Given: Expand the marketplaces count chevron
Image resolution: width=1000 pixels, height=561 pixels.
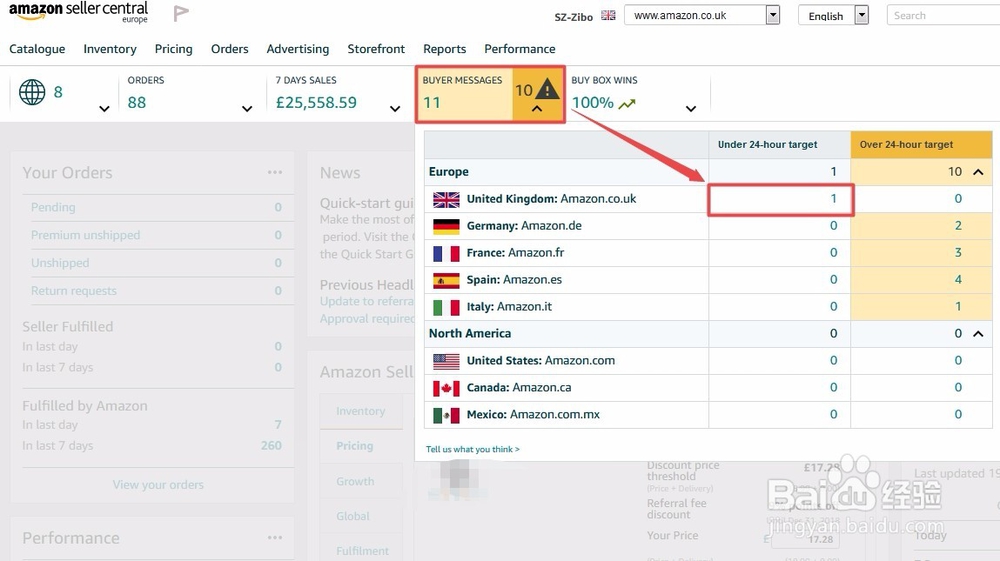Looking at the screenshot, I should click(x=105, y=109).
